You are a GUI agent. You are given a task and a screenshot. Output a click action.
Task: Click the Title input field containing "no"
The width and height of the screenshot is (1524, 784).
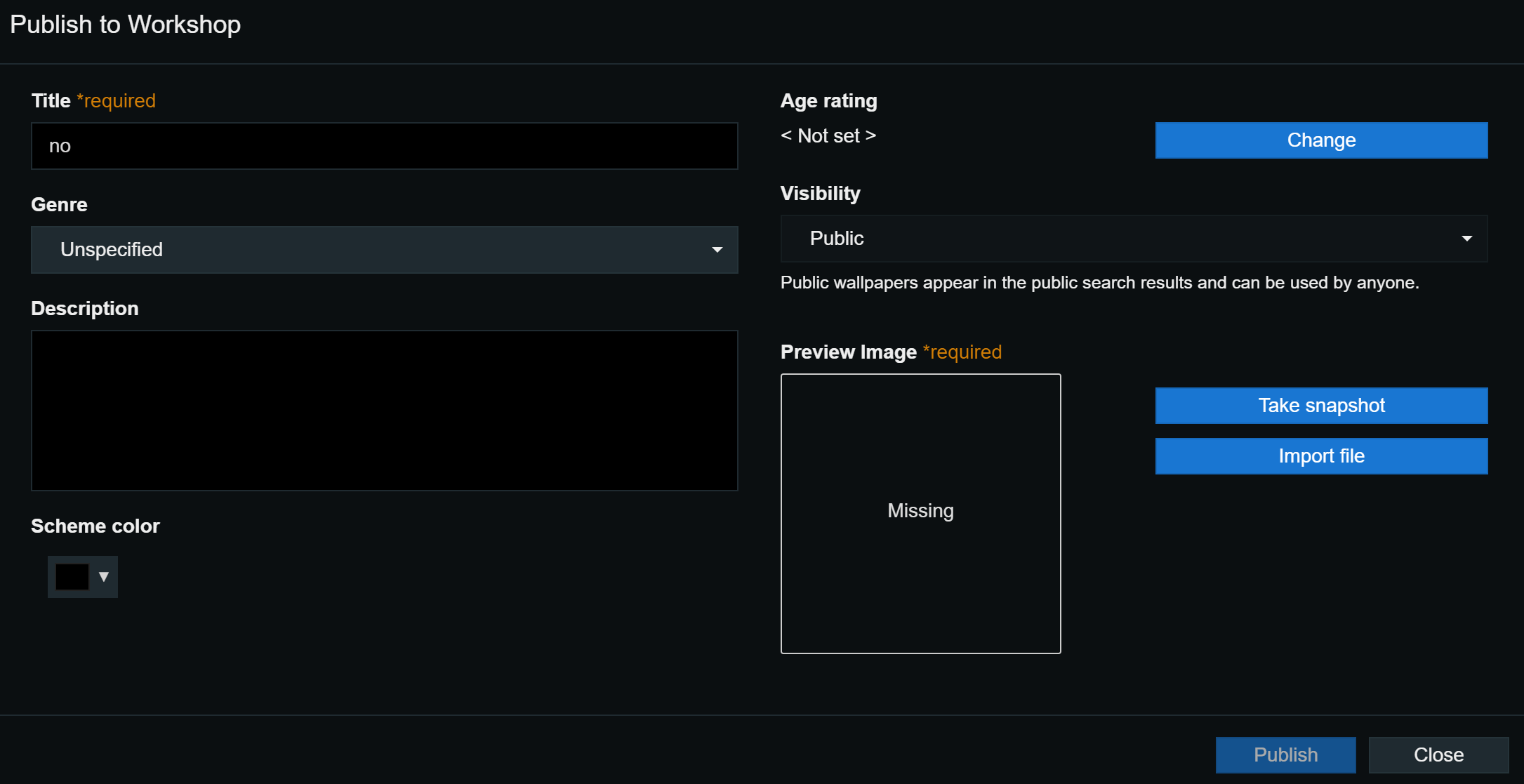pos(384,146)
